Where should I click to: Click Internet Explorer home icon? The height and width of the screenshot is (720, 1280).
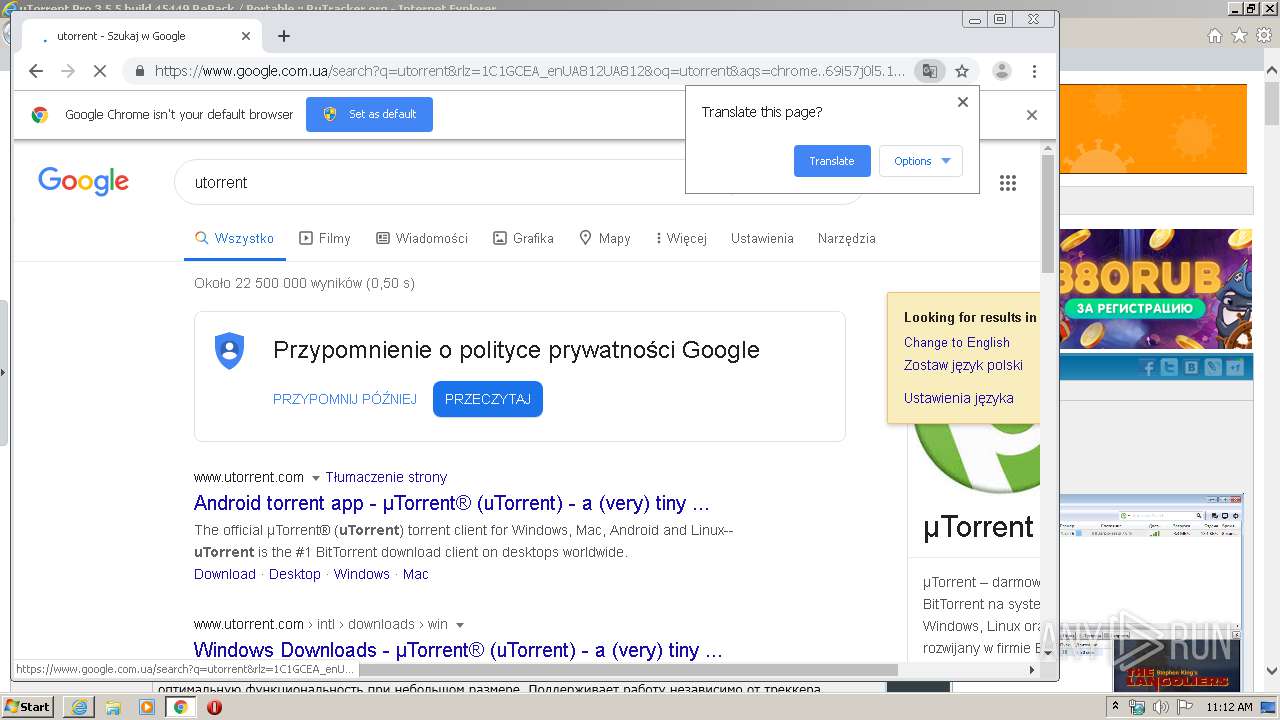click(1214, 36)
